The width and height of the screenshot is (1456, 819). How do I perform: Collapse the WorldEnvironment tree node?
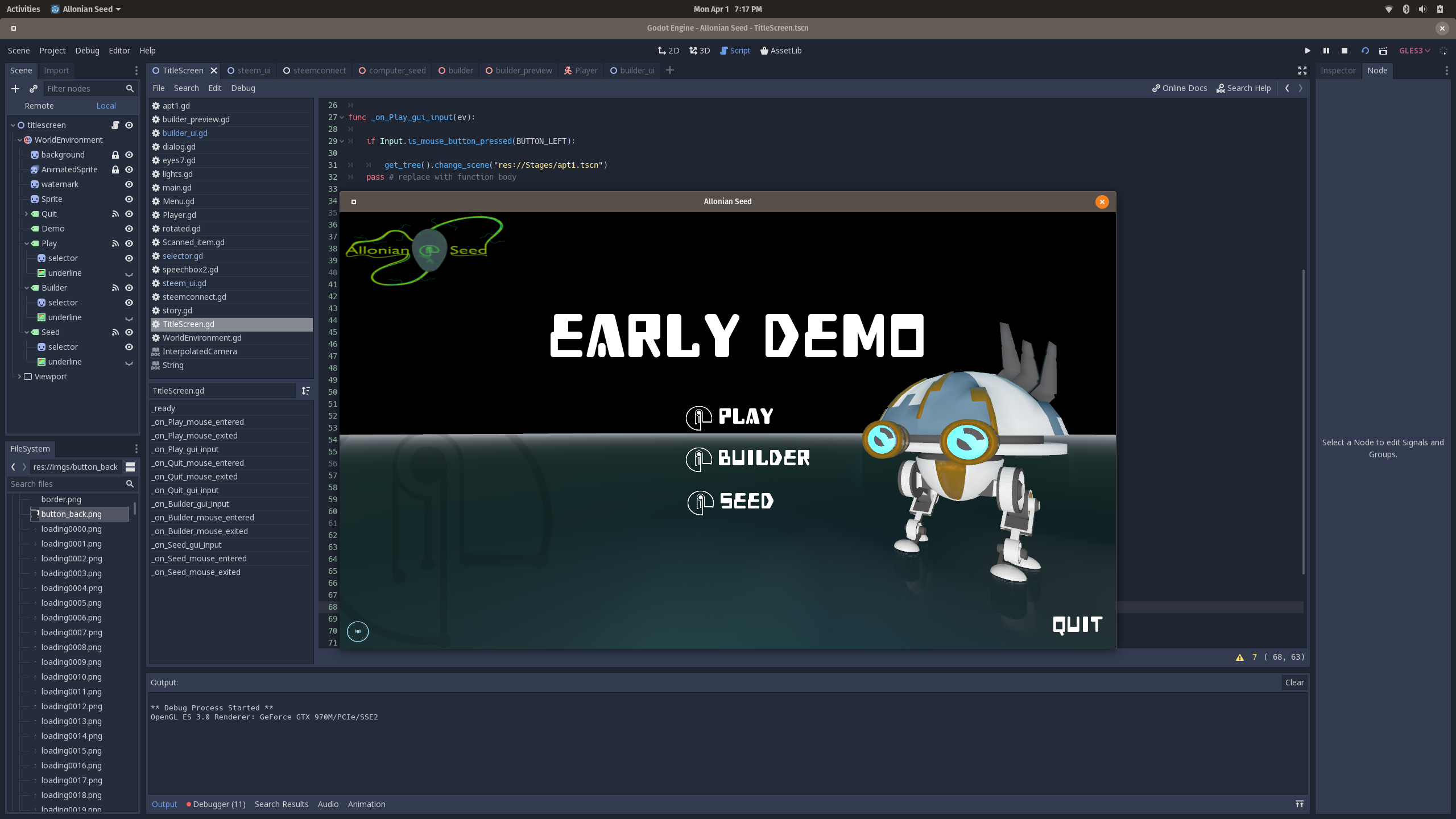pyautogui.click(x=20, y=140)
